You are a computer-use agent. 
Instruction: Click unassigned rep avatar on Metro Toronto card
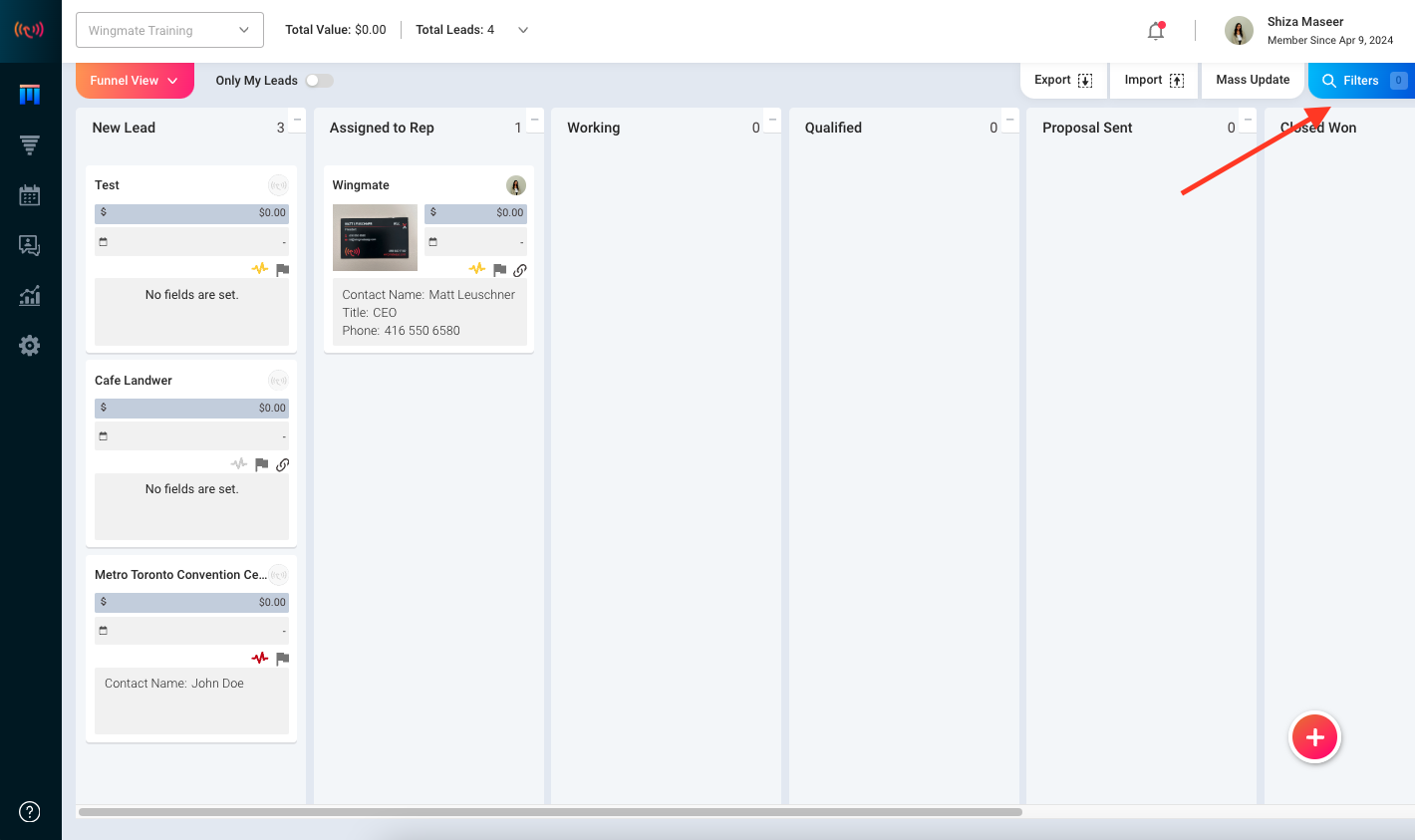pos(278,574)
